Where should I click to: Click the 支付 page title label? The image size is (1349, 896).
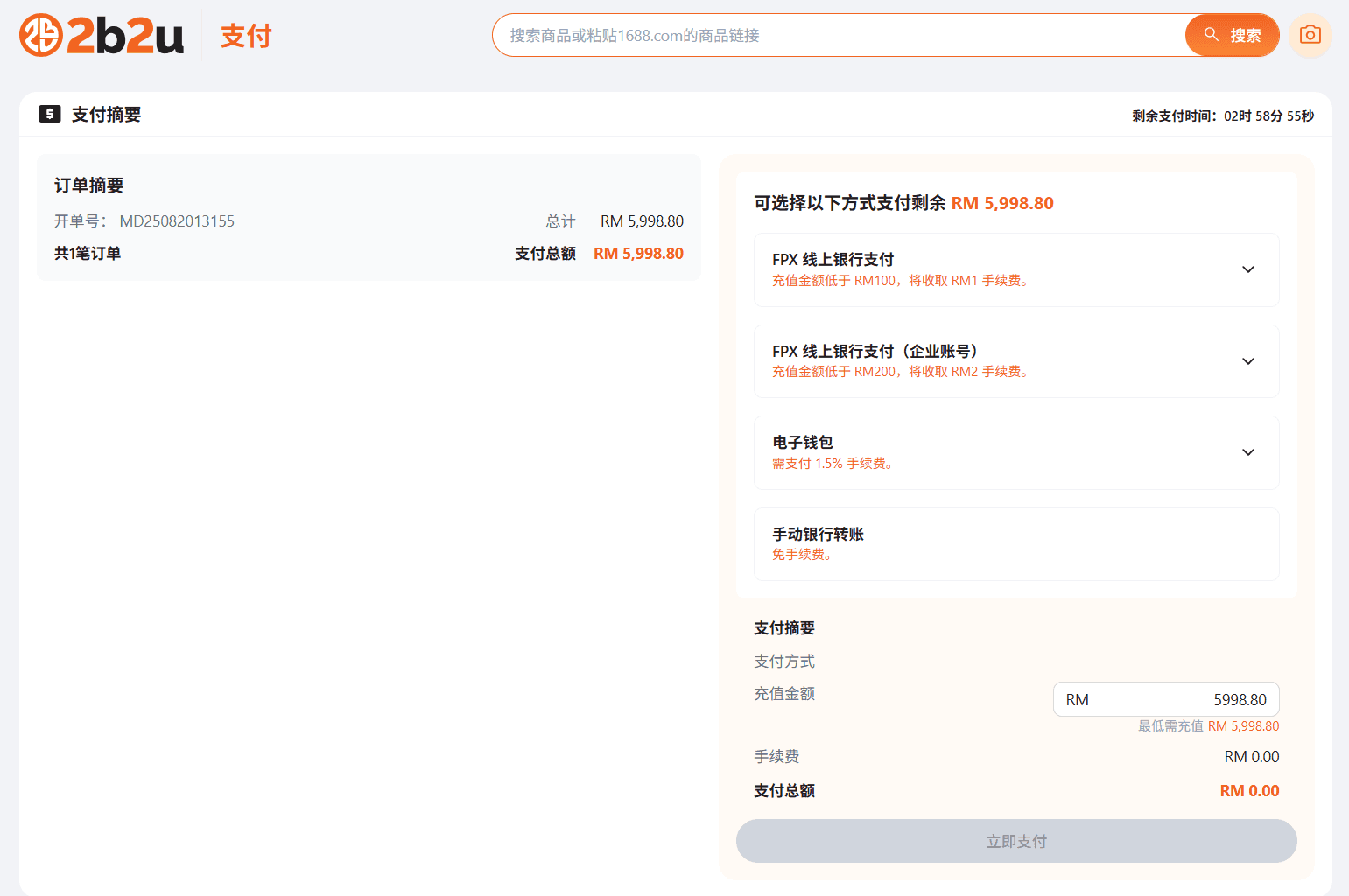246,36
